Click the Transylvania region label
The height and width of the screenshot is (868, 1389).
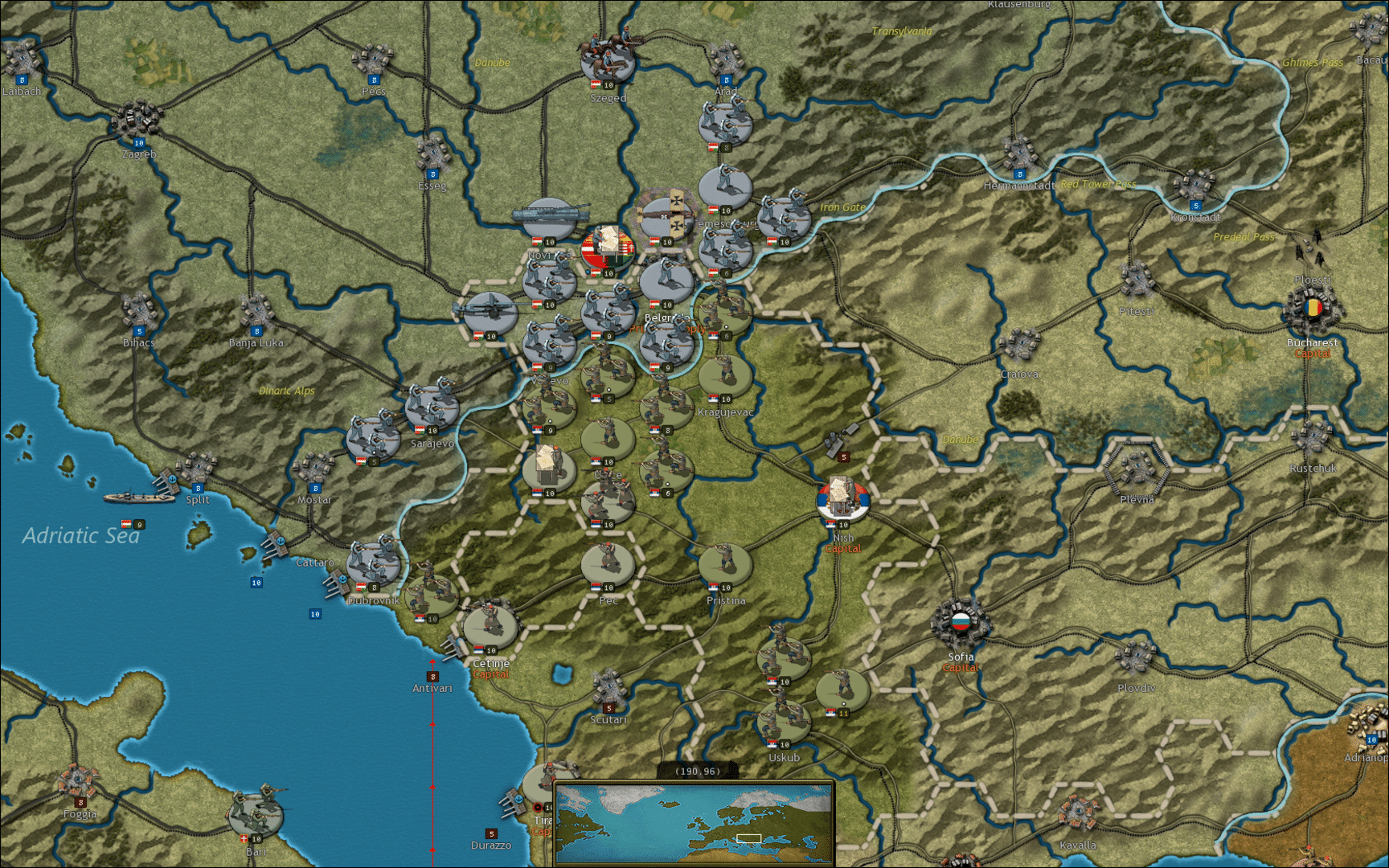pyautogui.click(x=902, y=31)
